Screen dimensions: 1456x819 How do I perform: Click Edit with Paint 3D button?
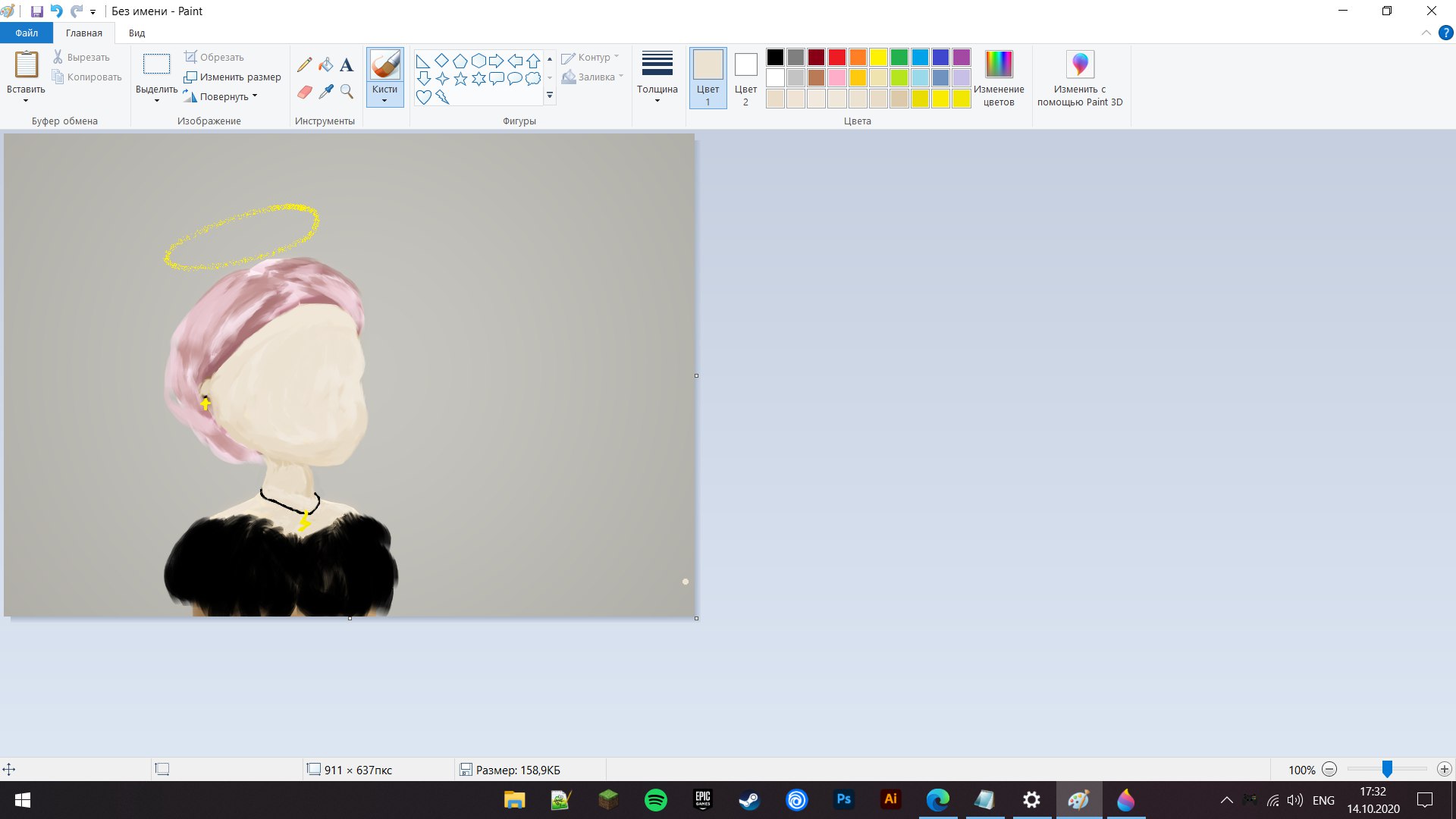coord(1080,77)
